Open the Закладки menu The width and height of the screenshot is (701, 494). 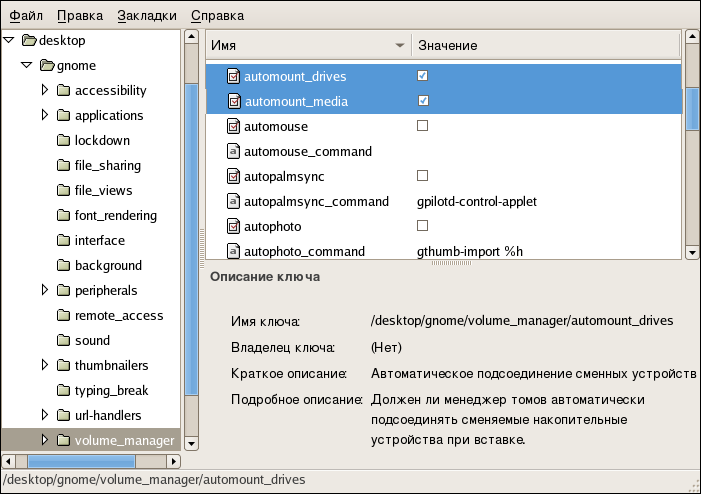[146, 16]
